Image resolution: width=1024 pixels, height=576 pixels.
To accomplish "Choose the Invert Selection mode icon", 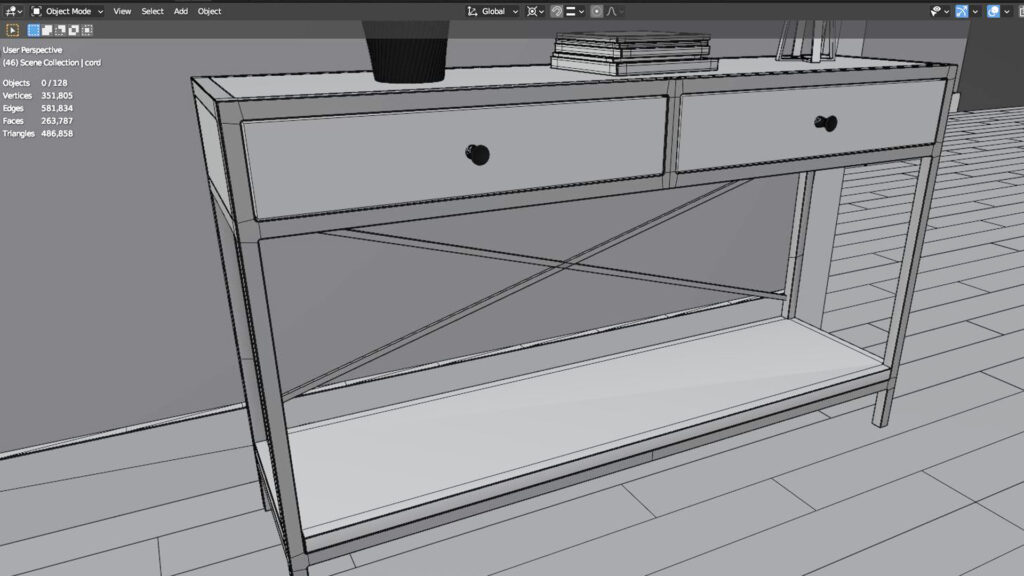I will pos(73,30).
